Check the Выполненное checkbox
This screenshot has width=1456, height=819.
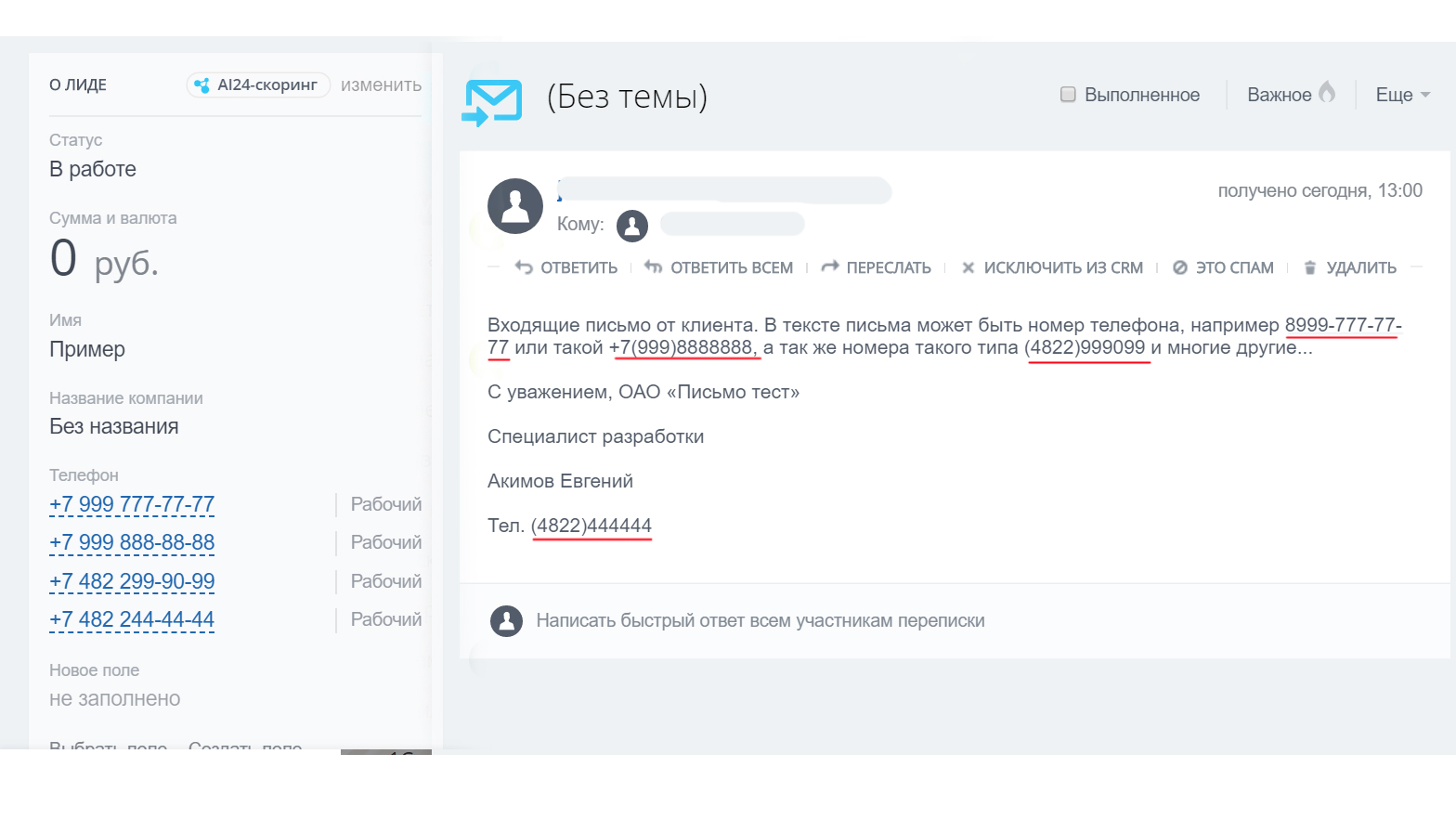(x=1068, y=95)
